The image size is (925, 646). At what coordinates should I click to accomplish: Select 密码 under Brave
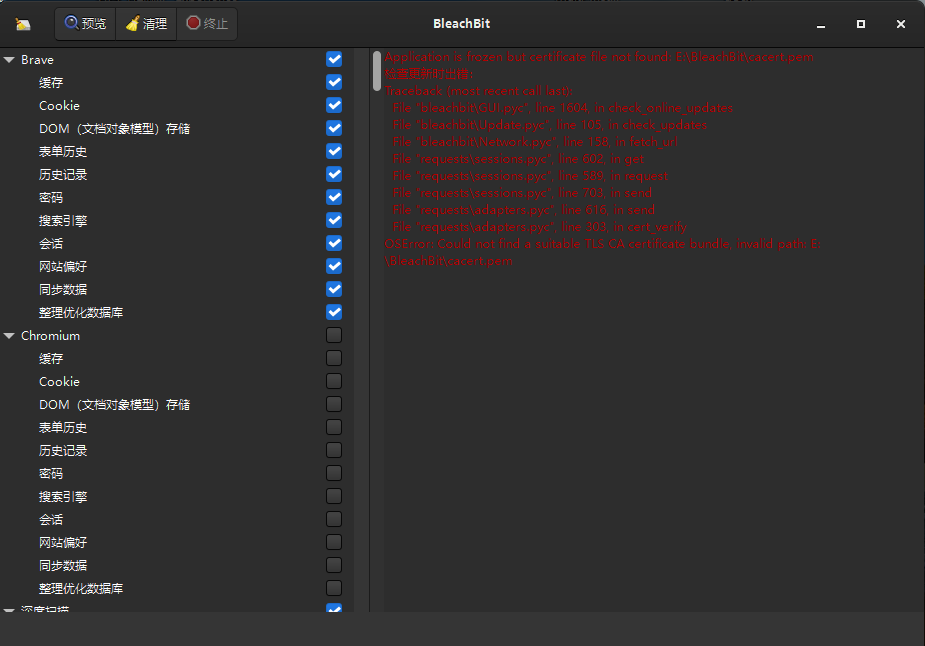click(x=51, y=198)
